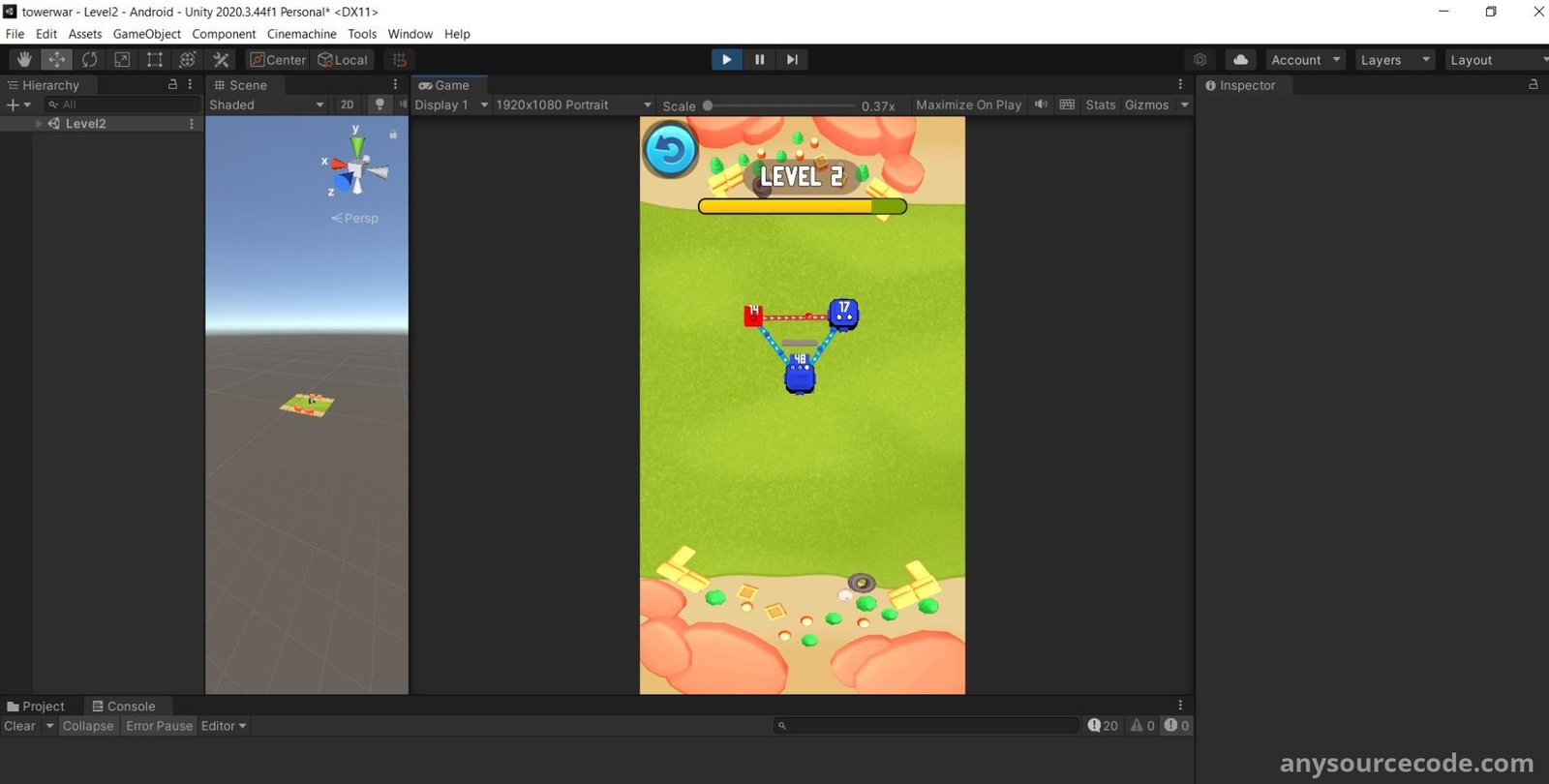The image size is (1549, 784).
Task: Click the Play button
Action: coord(726,60)
